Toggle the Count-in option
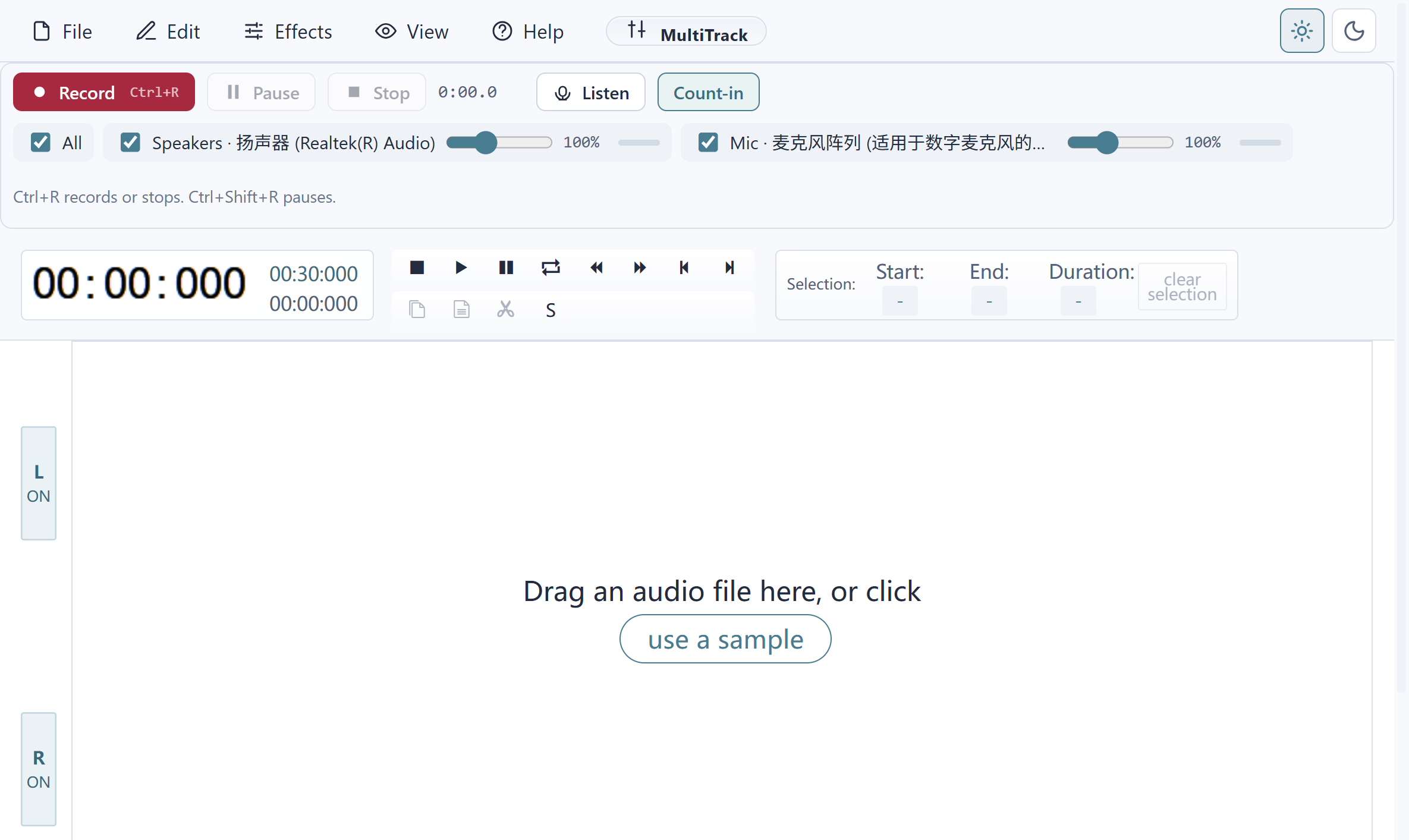The width and height of the screenshot is (1409, 840). pos(708,92)
